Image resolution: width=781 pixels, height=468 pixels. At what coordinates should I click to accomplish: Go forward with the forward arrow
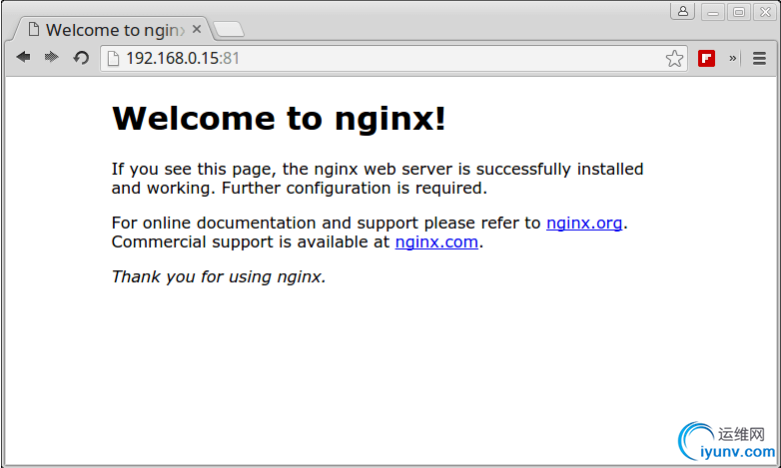pyautogui.click(x=51, y=58)
